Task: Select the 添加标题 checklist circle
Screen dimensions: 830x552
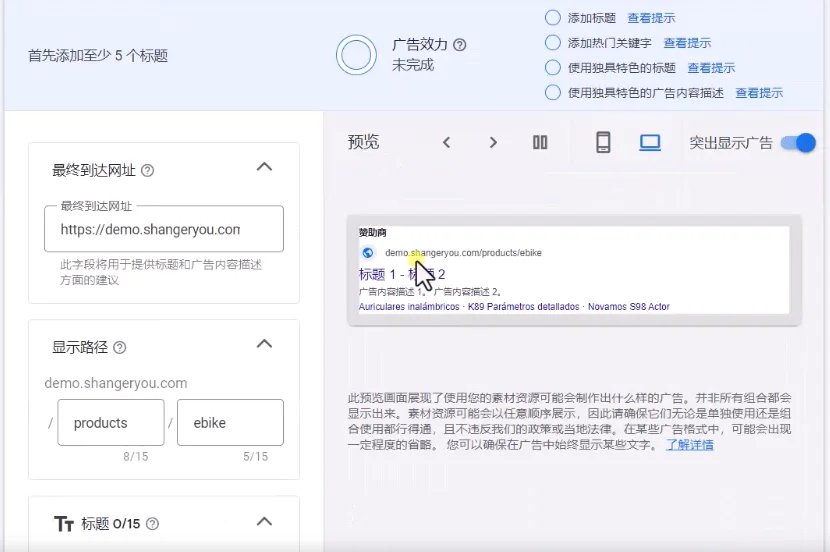Action: (x=553, y=17)
